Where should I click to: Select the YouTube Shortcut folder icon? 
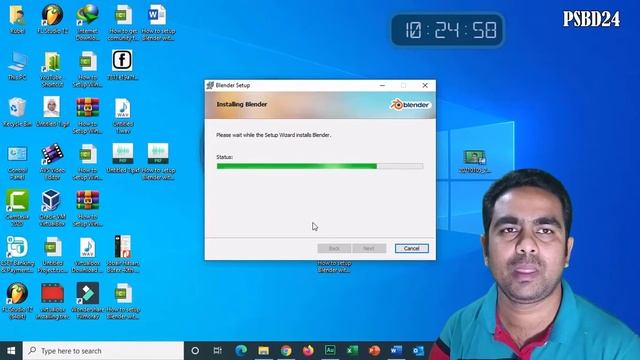(52, 69)
